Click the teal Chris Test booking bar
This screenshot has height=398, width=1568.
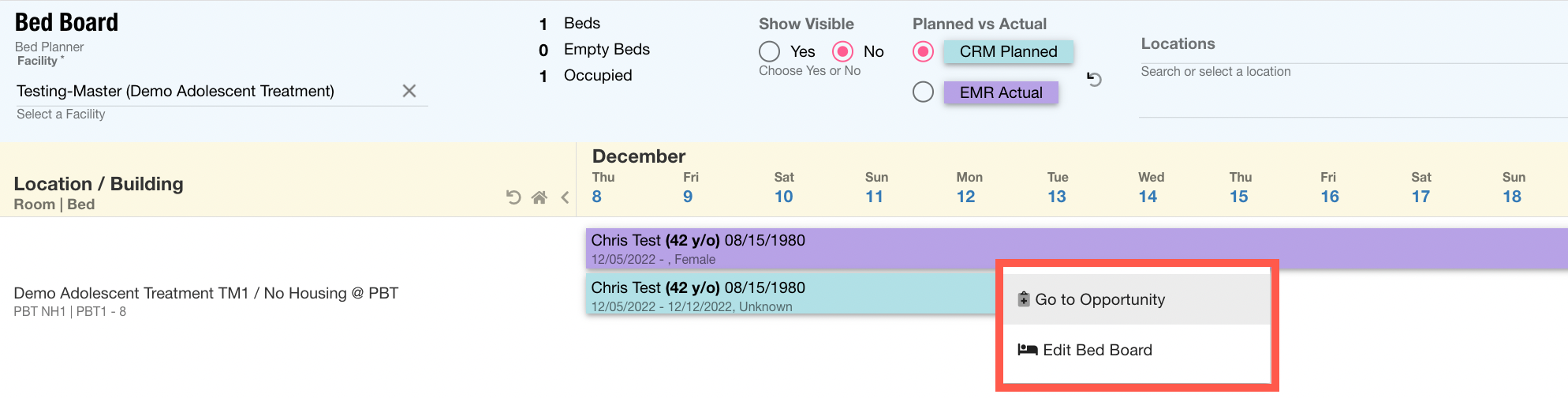coord(789,295)
